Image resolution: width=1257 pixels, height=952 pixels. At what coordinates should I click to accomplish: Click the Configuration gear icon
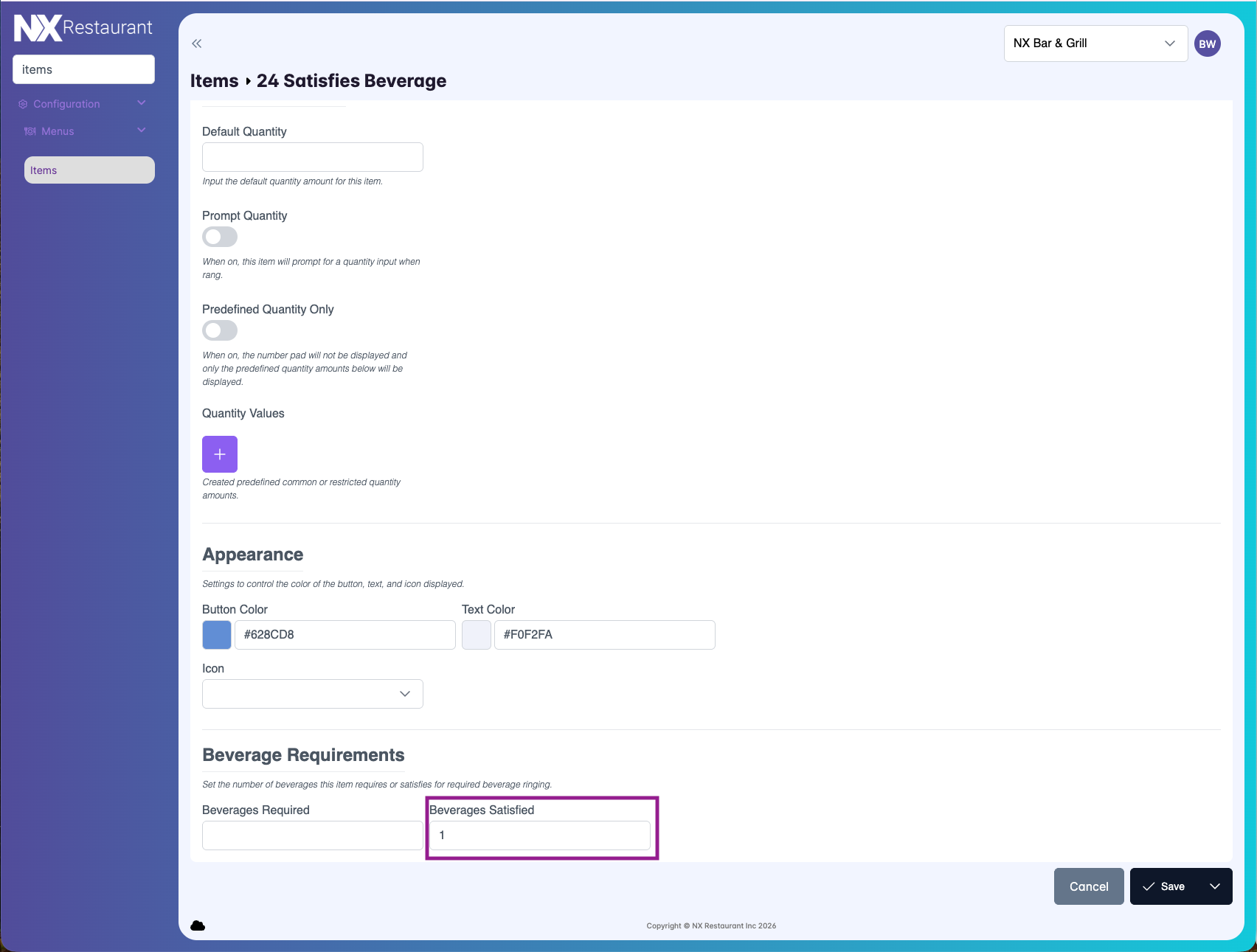[x=23, y=104]
